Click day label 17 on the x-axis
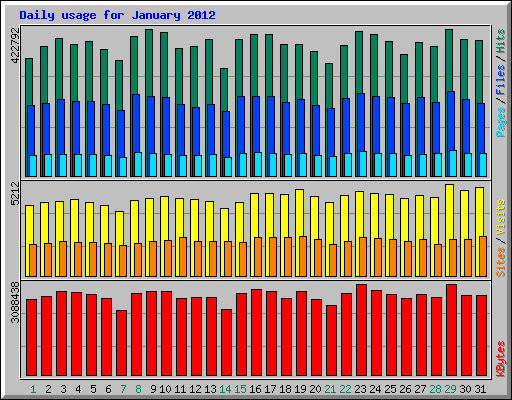Viewport: 512px width, 400px height. 270,389
